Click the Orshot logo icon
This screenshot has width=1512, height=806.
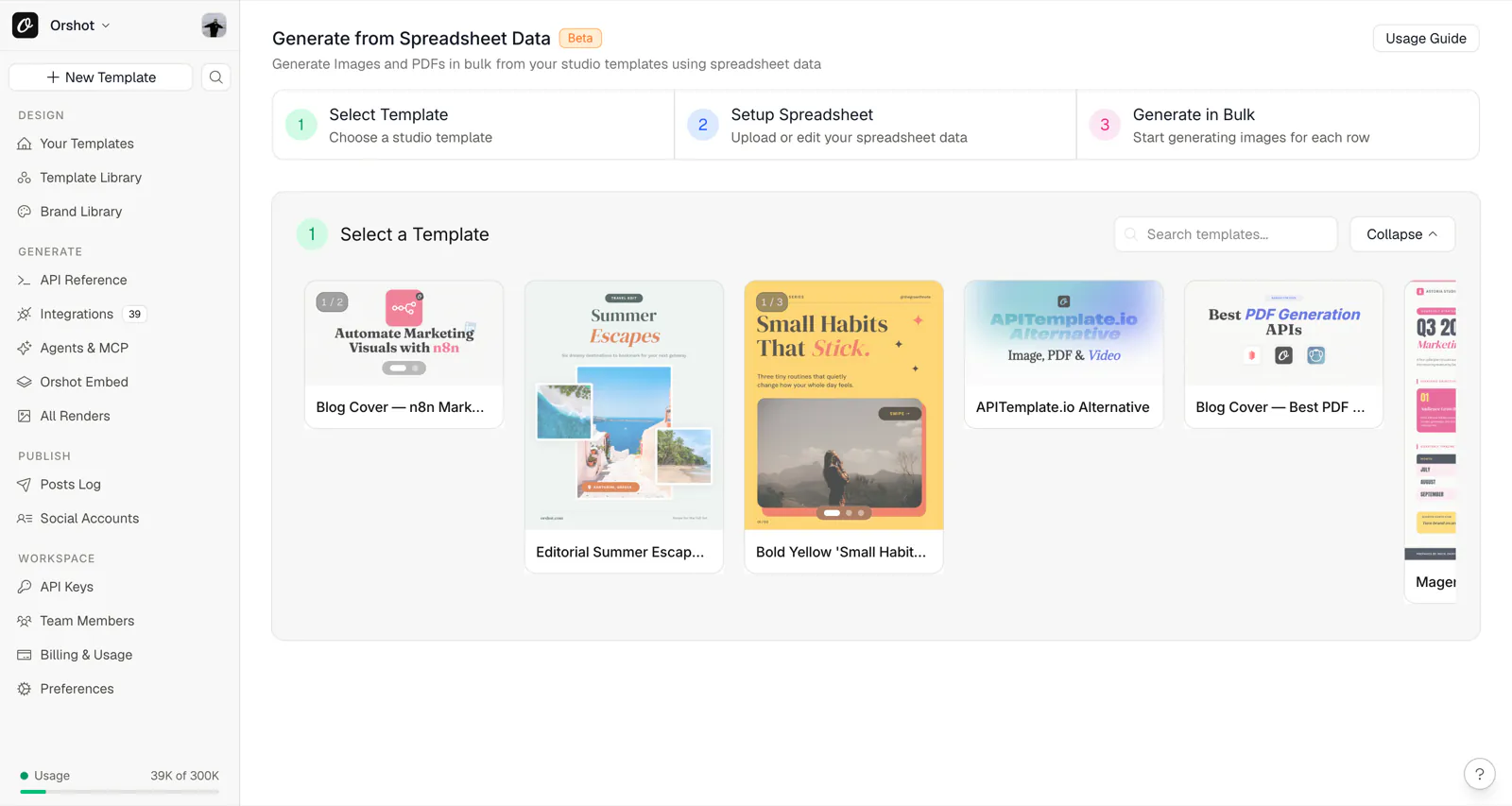(26, 26)
